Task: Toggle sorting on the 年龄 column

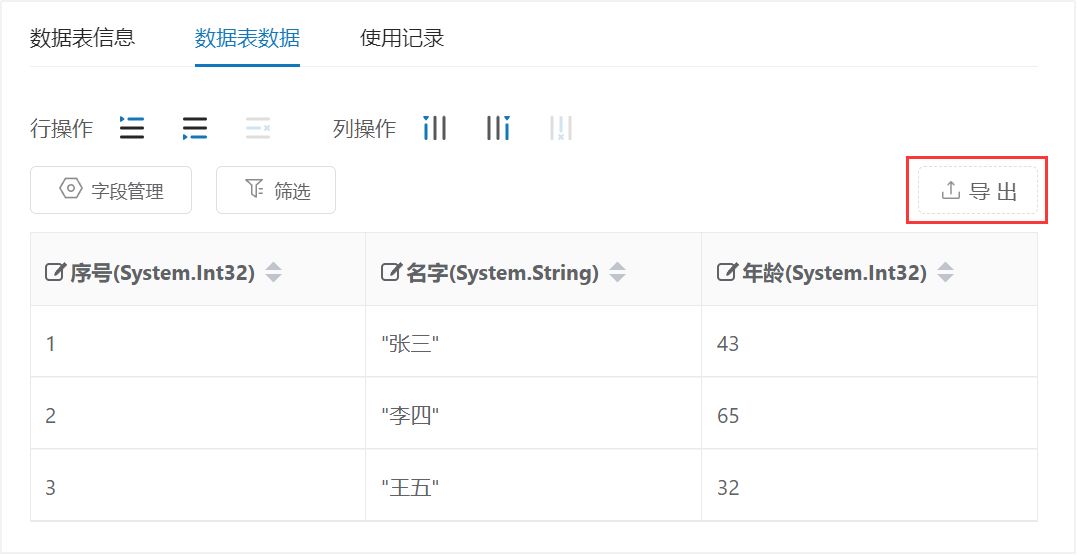Action: 945,272
